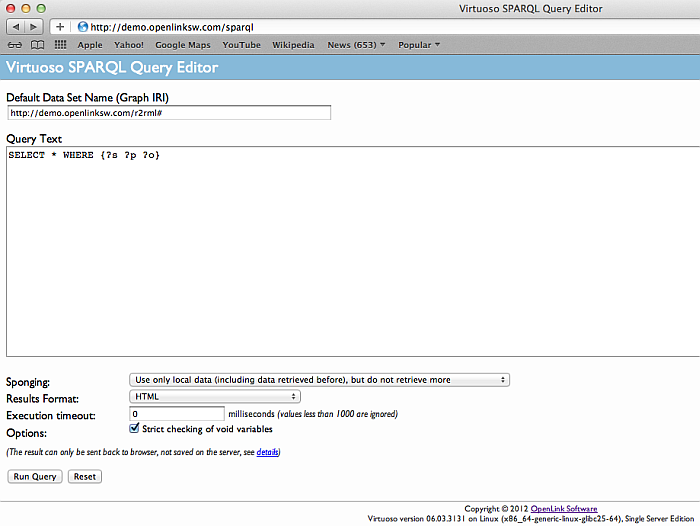Open the Yahoo! bookmark
The image size is (700, 526).
pyautogui.click(x=129, y=45)
